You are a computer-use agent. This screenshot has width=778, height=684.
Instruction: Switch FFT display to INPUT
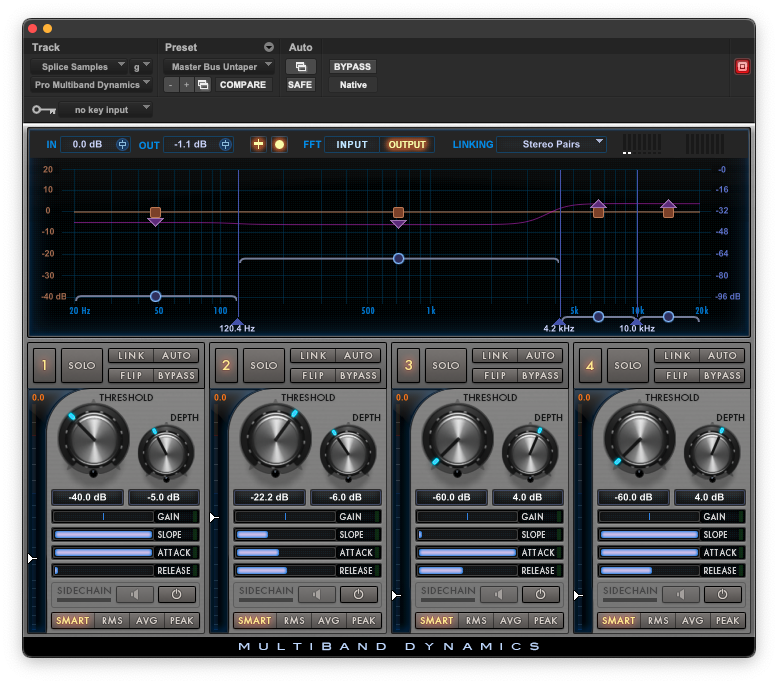point(352,144)
